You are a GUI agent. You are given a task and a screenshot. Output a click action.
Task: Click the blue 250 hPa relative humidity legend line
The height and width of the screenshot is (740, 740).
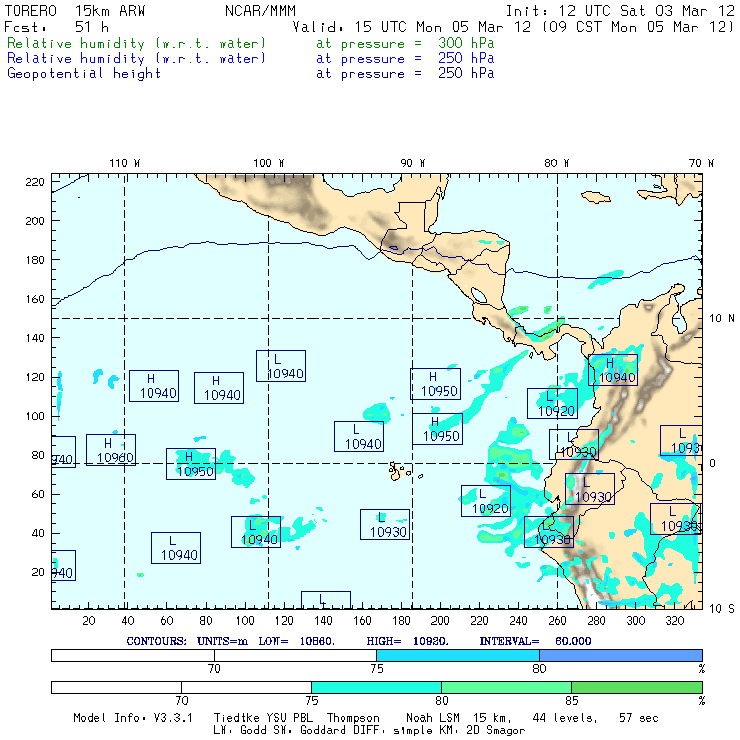pyautogui.click(x=137, y=59)
